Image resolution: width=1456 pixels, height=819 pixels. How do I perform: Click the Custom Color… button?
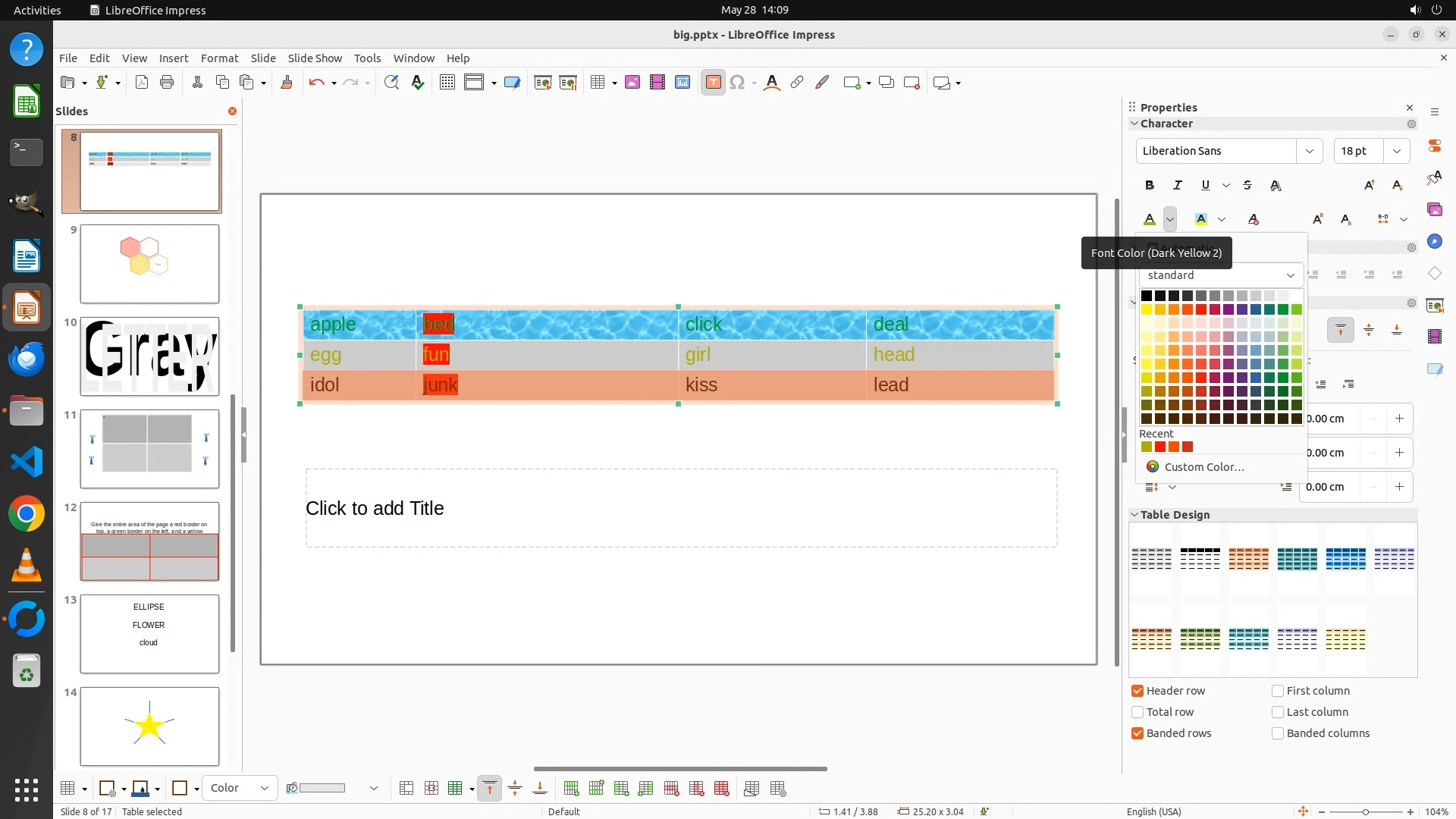point(1203,467)
